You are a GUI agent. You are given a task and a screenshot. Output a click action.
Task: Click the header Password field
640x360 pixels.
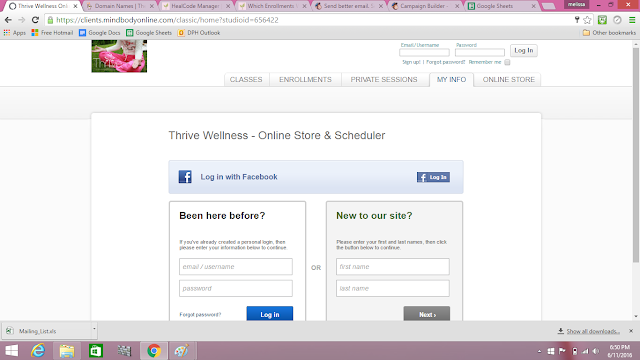[480, 52]
